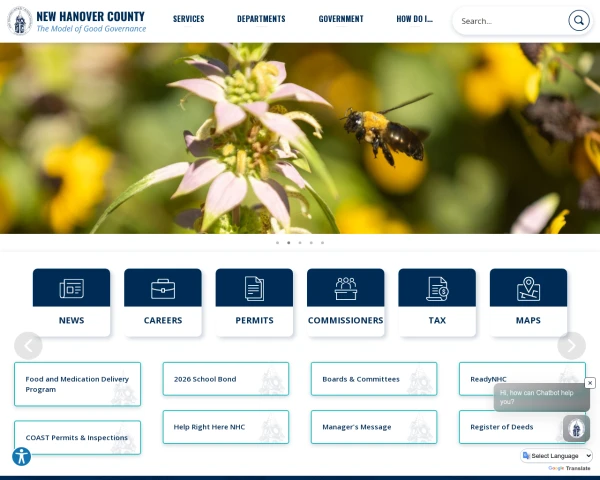The image size is (600, 480).
Task: Click the chatbot avatar icon
Action: [x=576, y=428]
